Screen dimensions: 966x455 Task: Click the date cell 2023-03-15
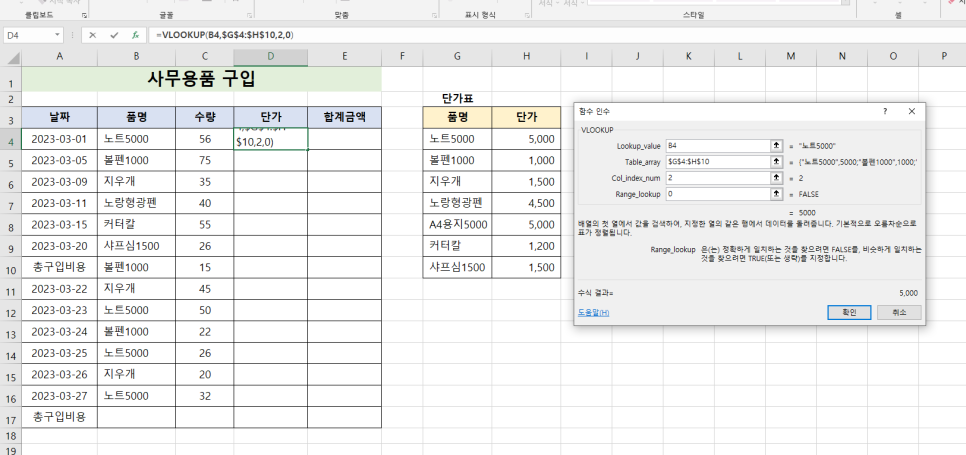59,225
